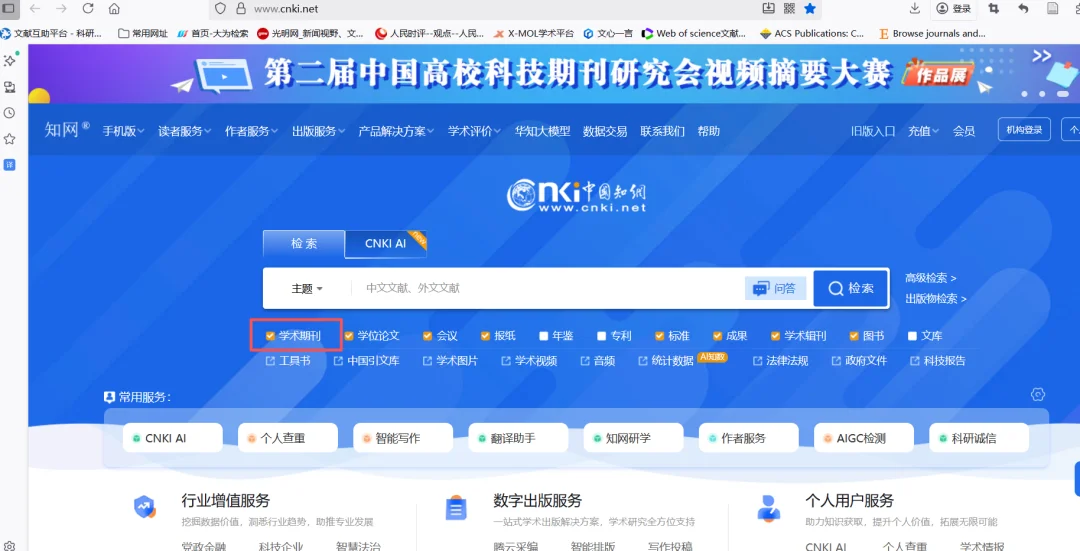The image size is (1080, 551).
Task: Expand the 产品解决方案 menu
Action: click(x=397, y=131)
